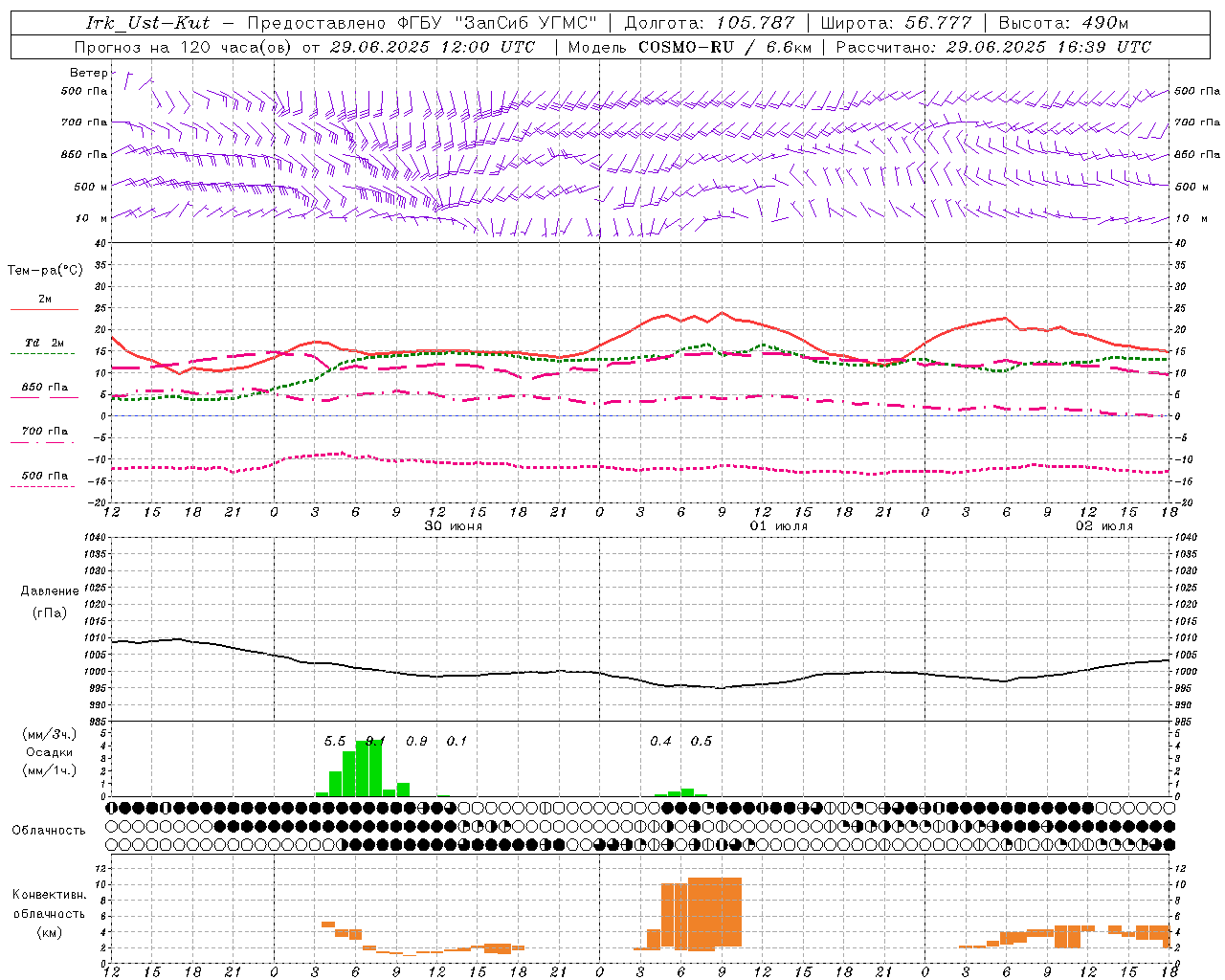Click the Конвективн. panel label
Image resolution: width=1225 pixels, height=980 pixels.
click(49, 895)
